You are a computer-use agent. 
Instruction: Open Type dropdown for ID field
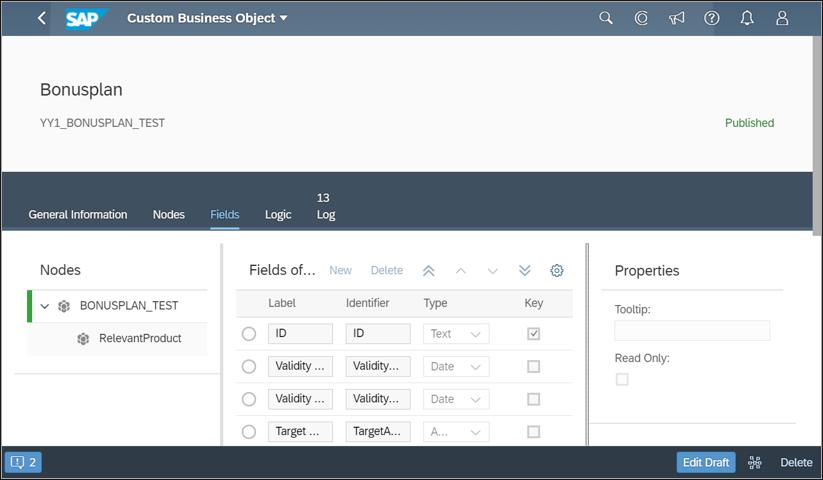tap(457, 334)
